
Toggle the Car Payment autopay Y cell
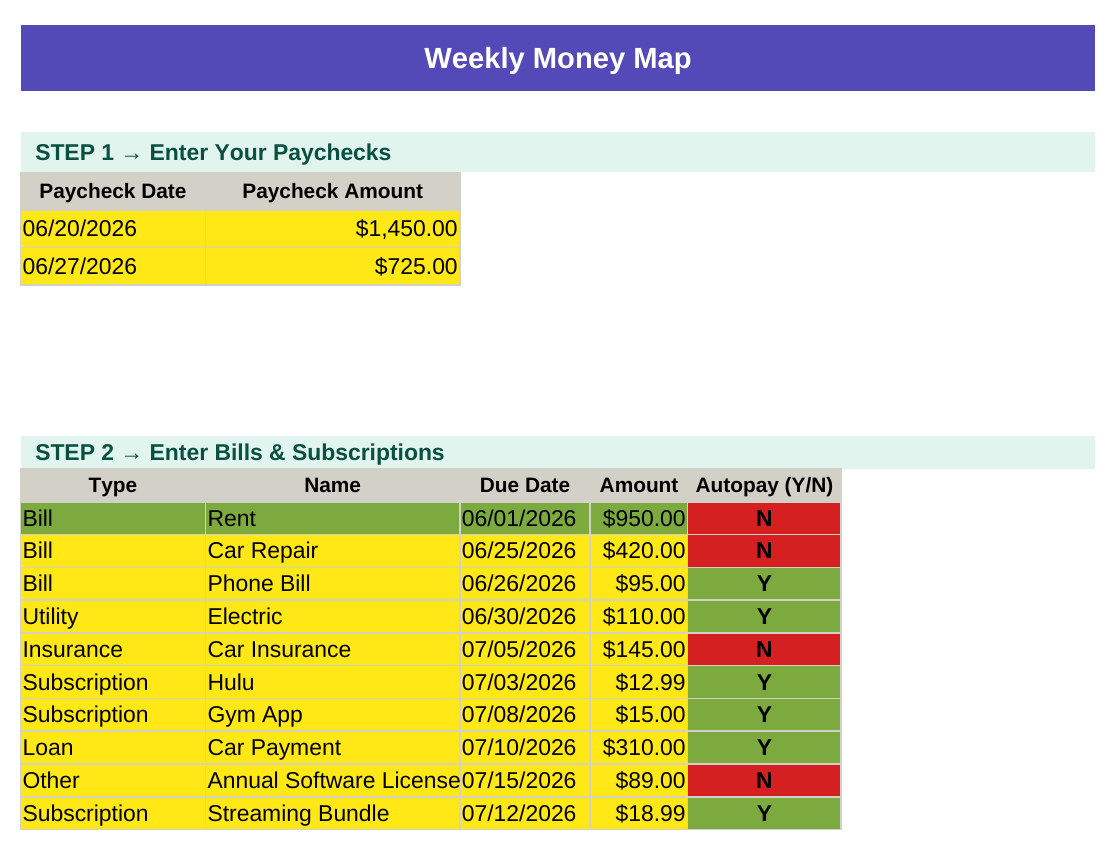764,747
